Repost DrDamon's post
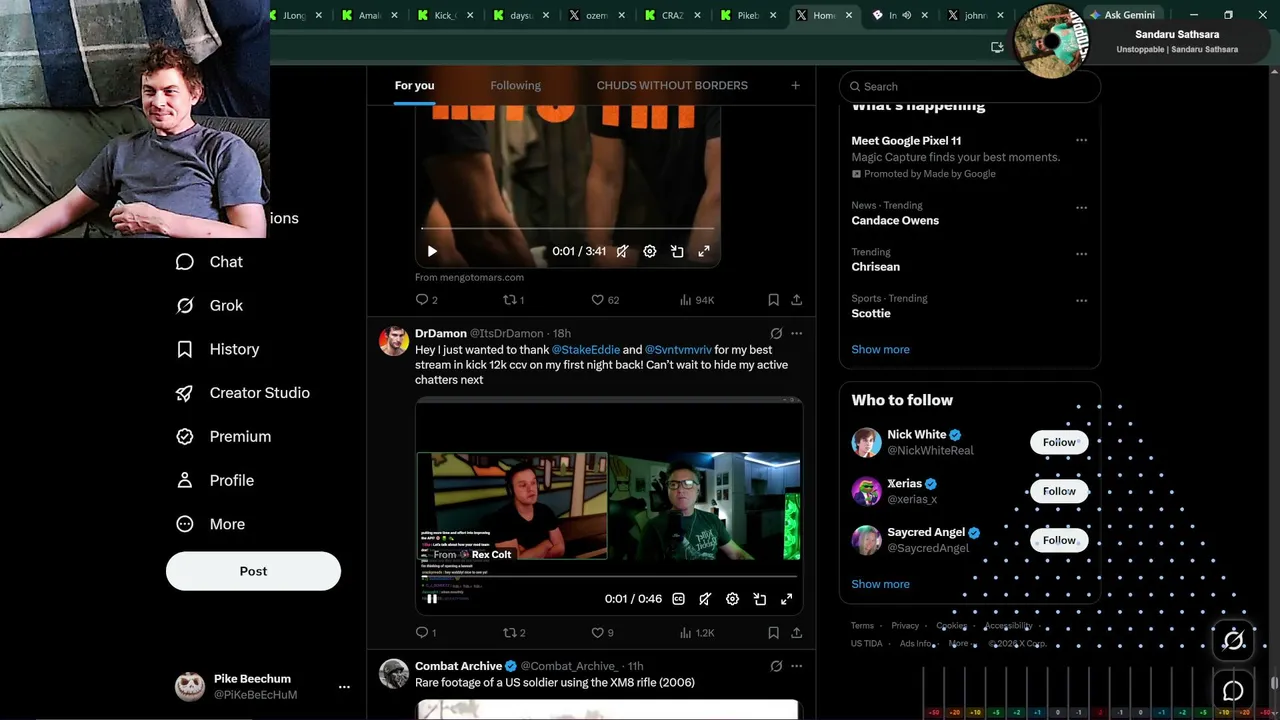 [514, 633]
